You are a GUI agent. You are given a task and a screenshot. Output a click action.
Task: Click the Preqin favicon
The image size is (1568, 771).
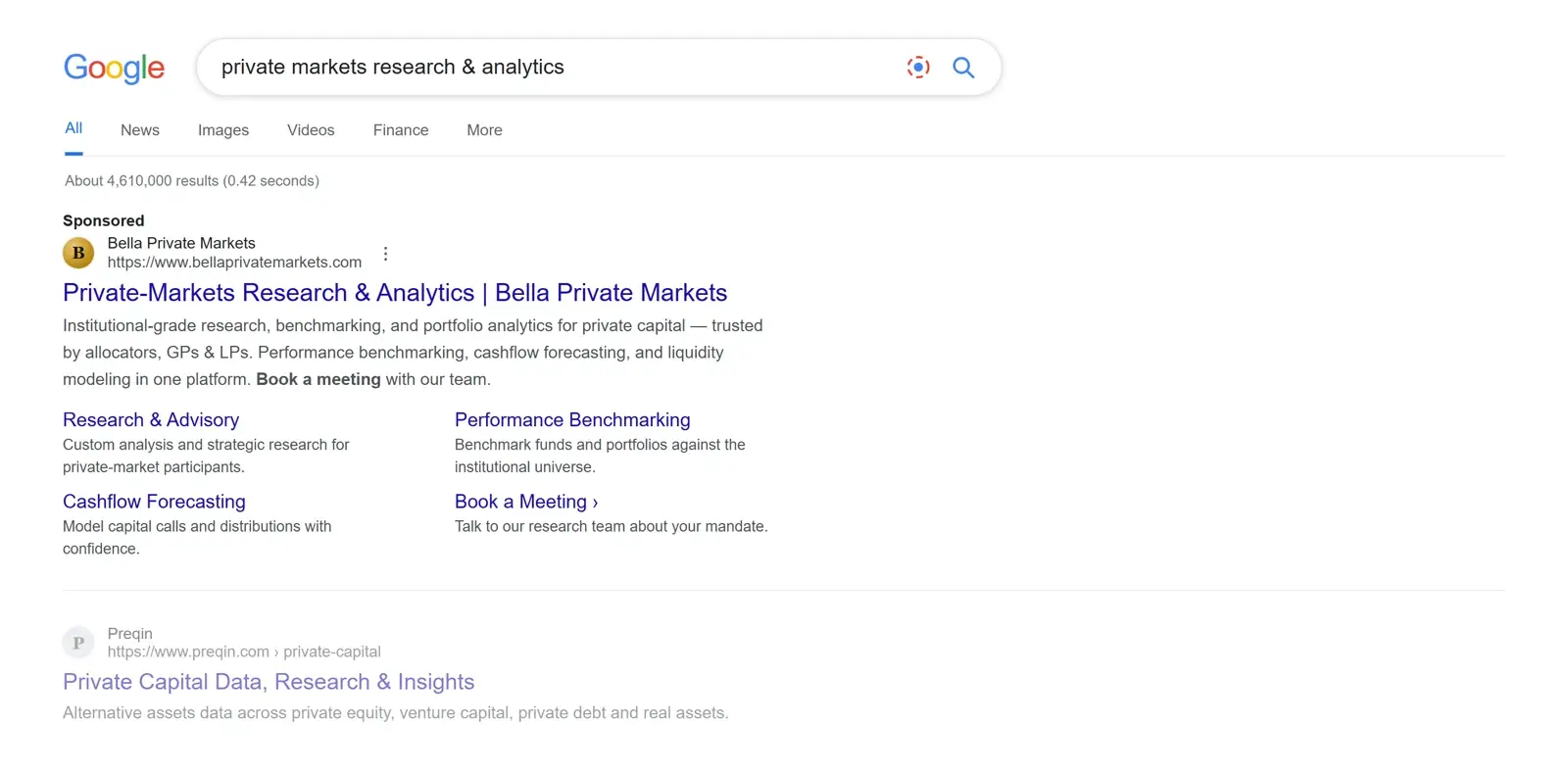78,643
